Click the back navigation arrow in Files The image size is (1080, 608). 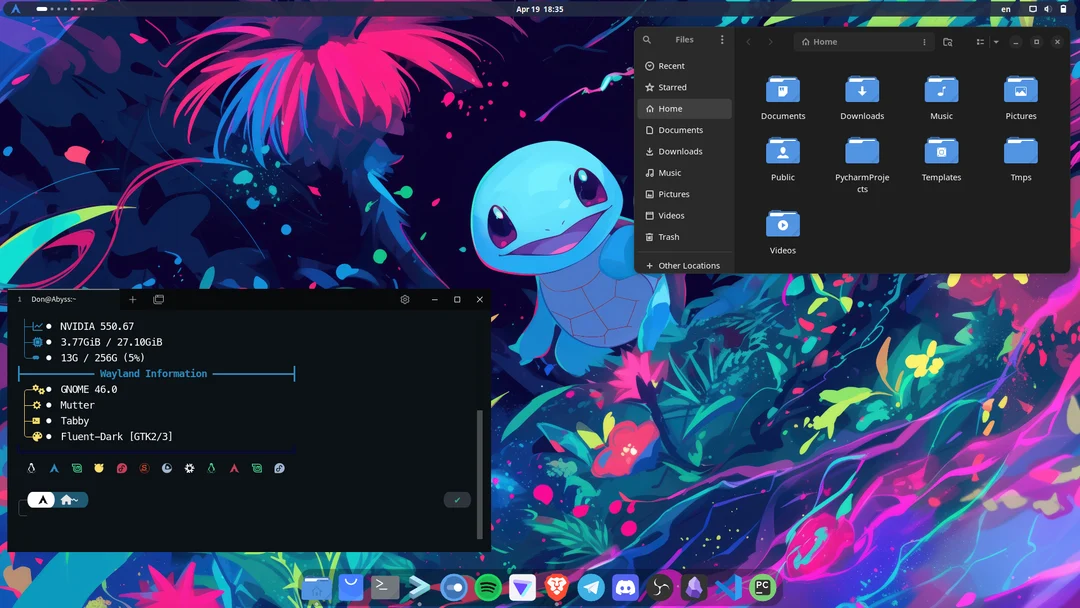tap(749, 41)
